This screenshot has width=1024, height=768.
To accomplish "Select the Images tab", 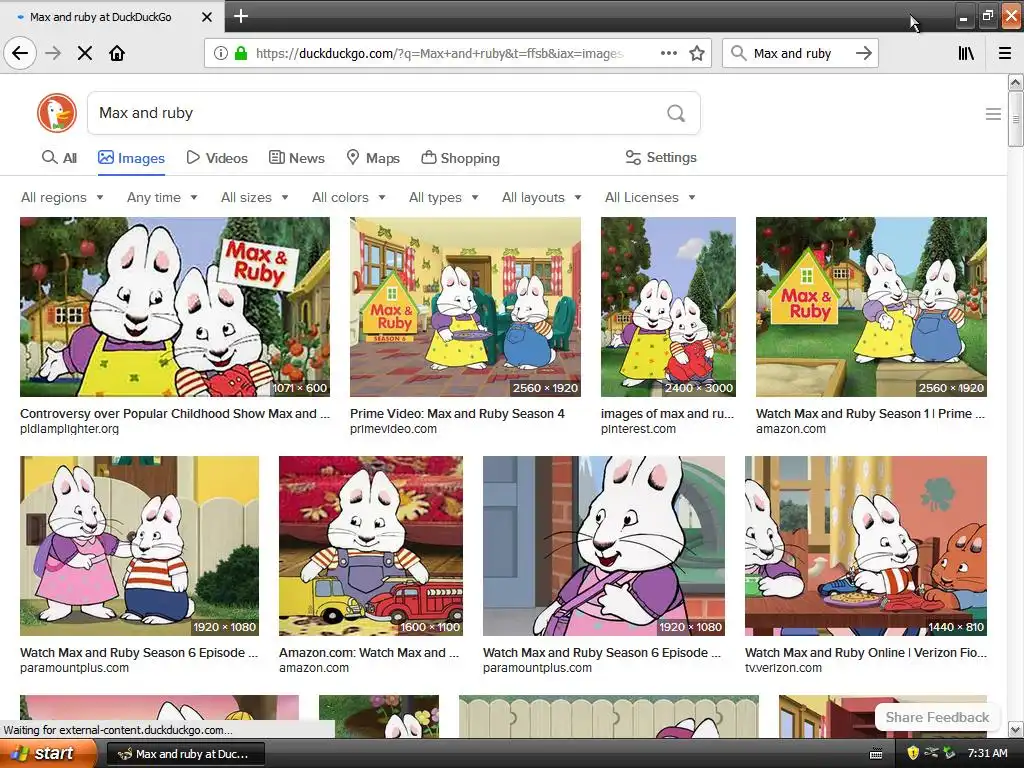I will pyautogui.click(x=131, y=157).
